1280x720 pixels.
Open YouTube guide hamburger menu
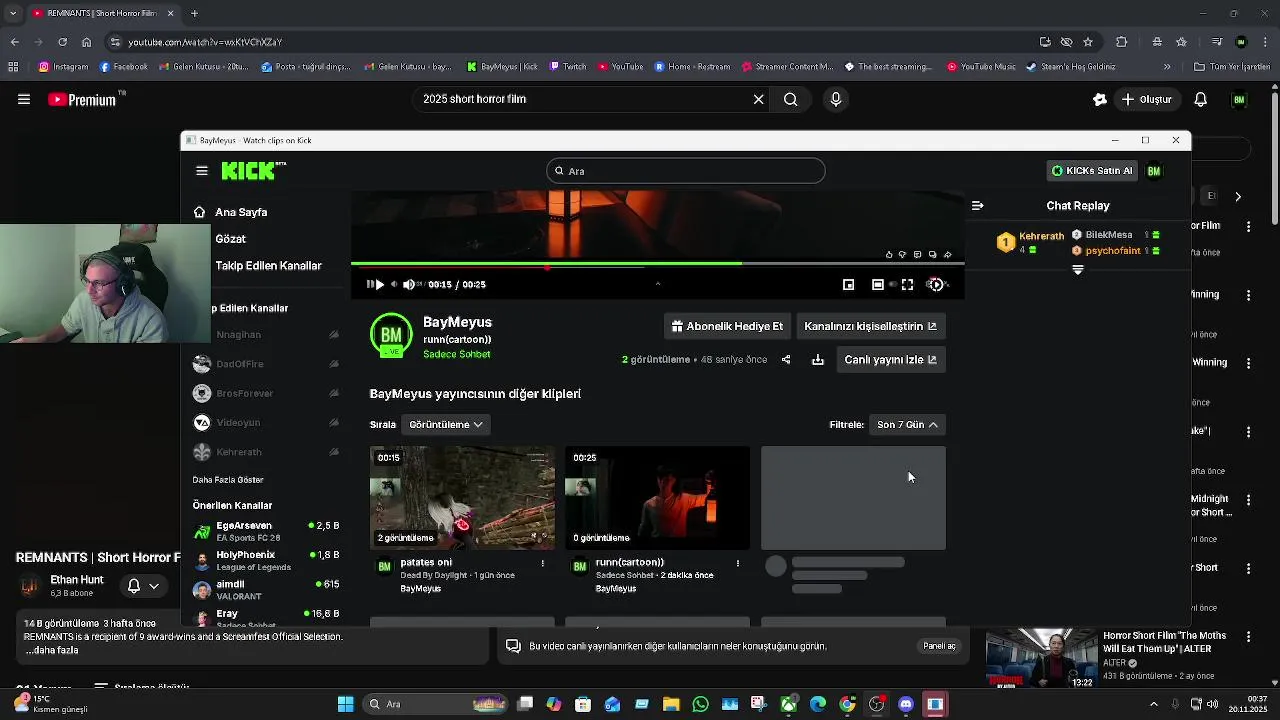tap(23, 99)
